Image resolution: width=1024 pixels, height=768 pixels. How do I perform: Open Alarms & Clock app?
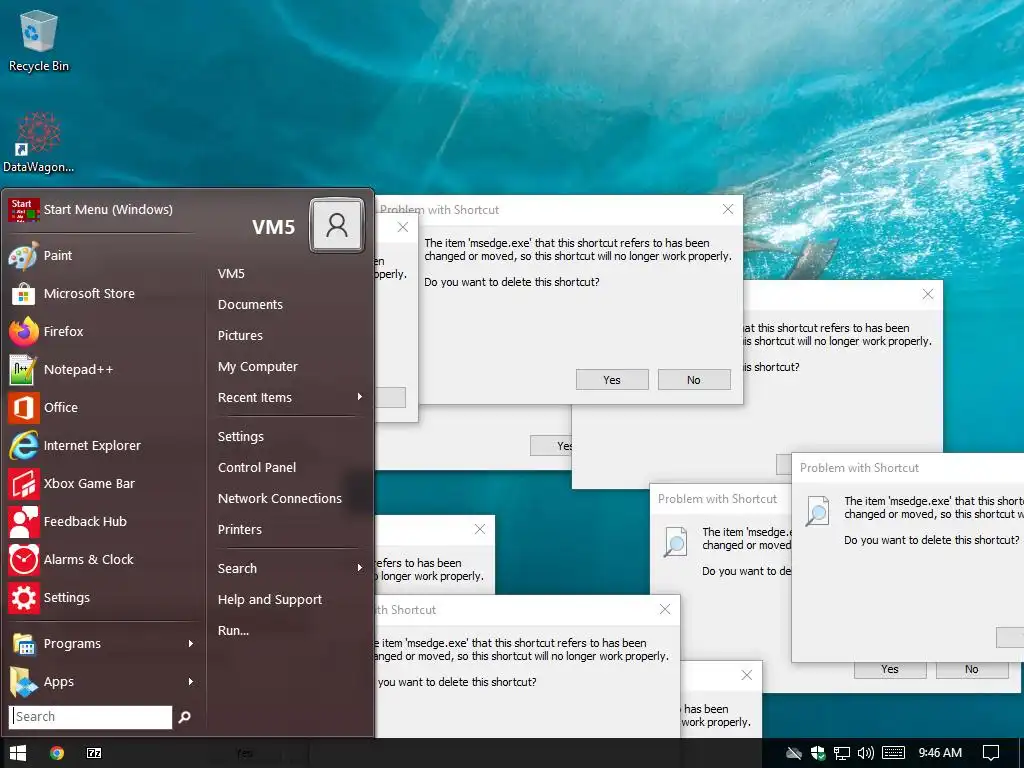(x=104, y=560)
